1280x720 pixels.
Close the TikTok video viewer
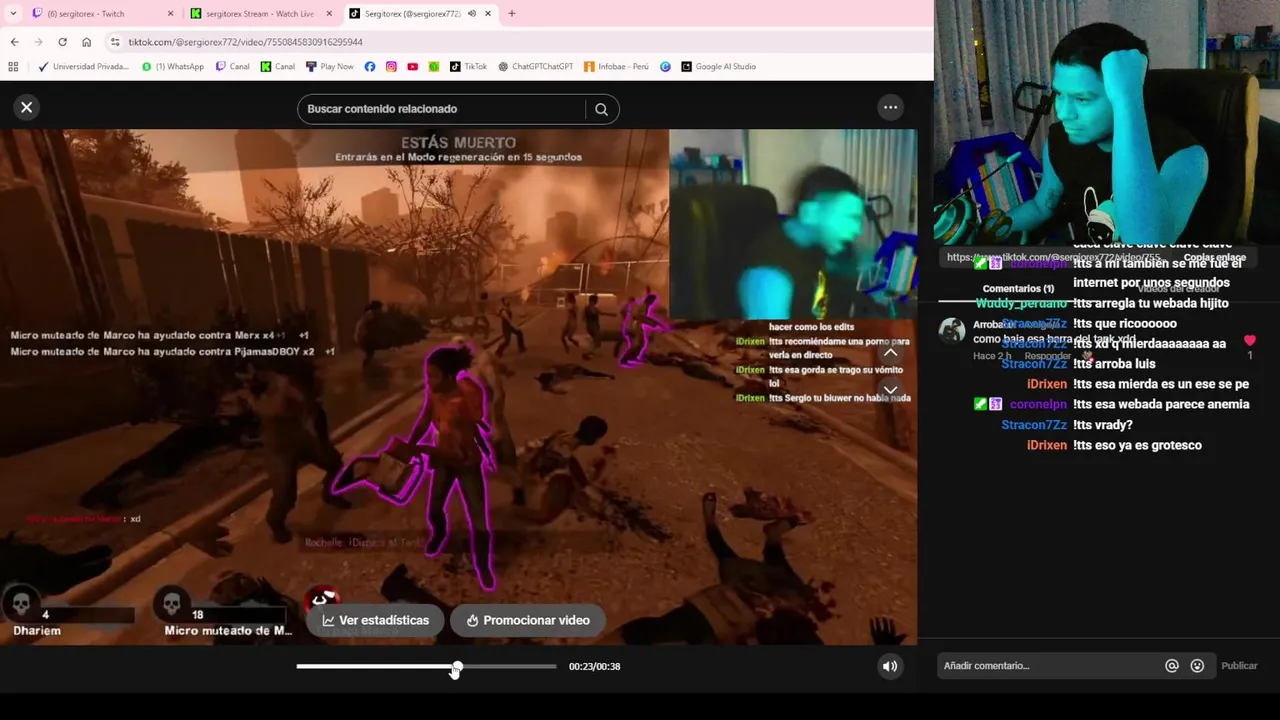27,107
